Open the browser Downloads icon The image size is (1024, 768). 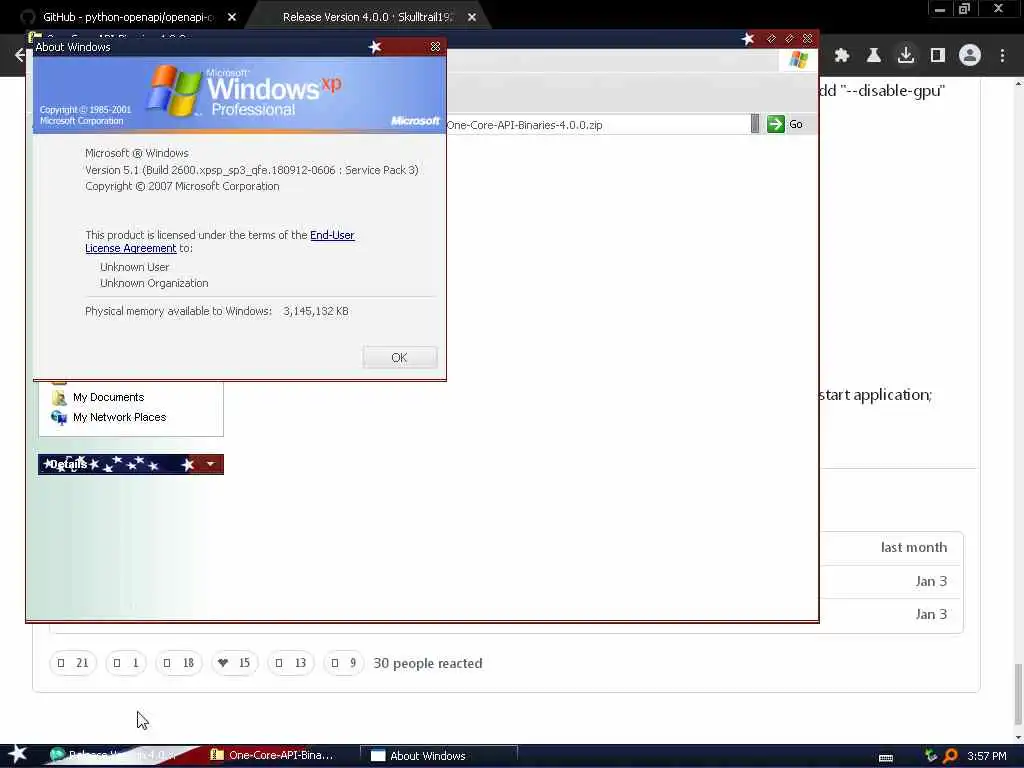coord(906,56)
